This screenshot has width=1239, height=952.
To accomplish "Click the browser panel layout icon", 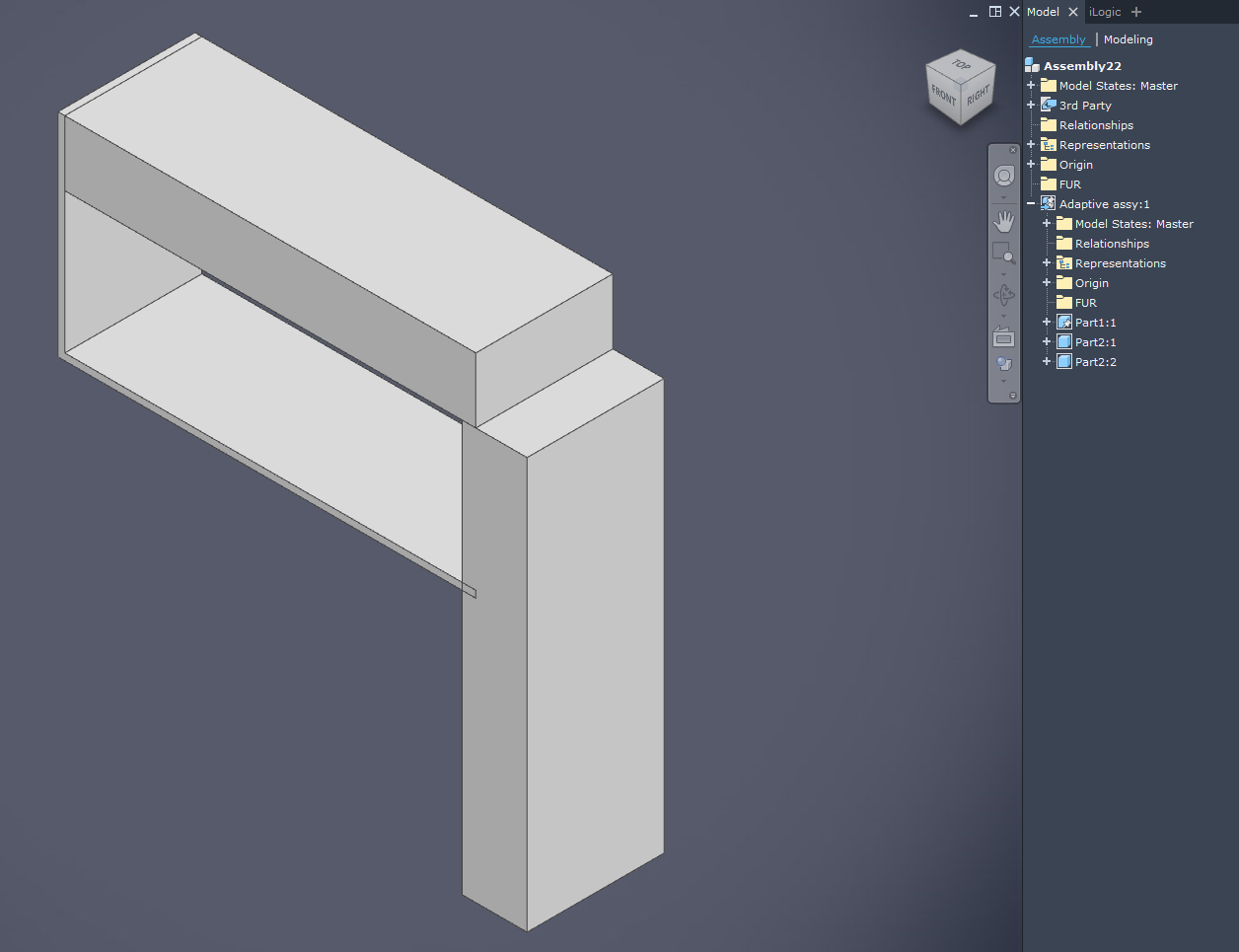I will click(x=995, y=12).
